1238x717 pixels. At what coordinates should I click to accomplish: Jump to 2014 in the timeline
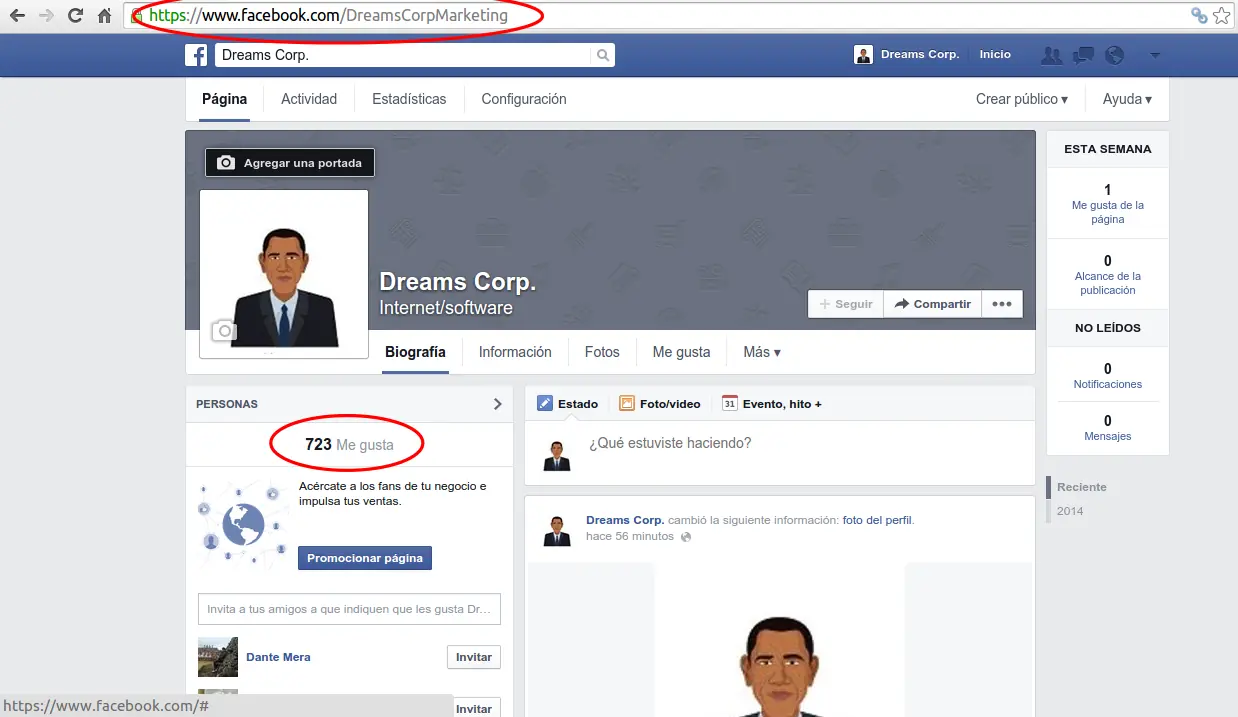(1070, 511)
